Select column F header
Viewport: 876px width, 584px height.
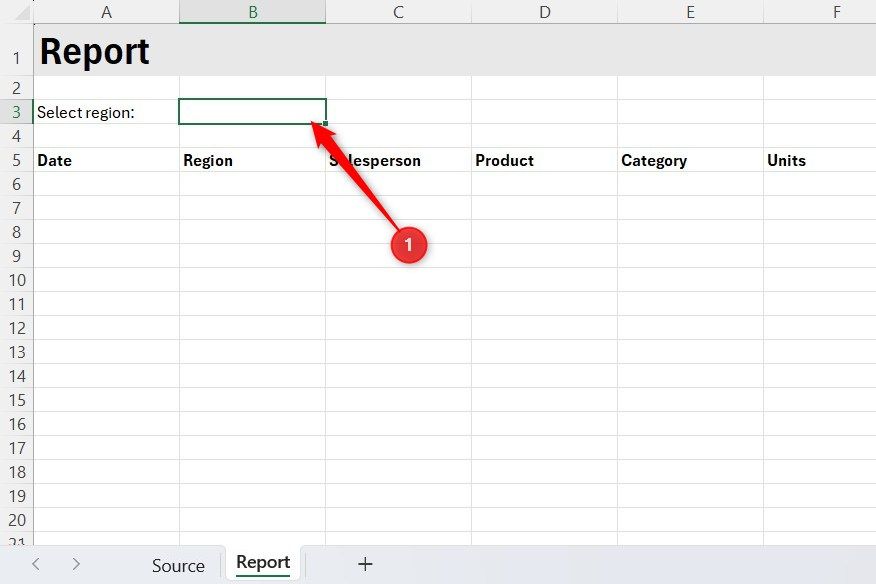[820, 12]
